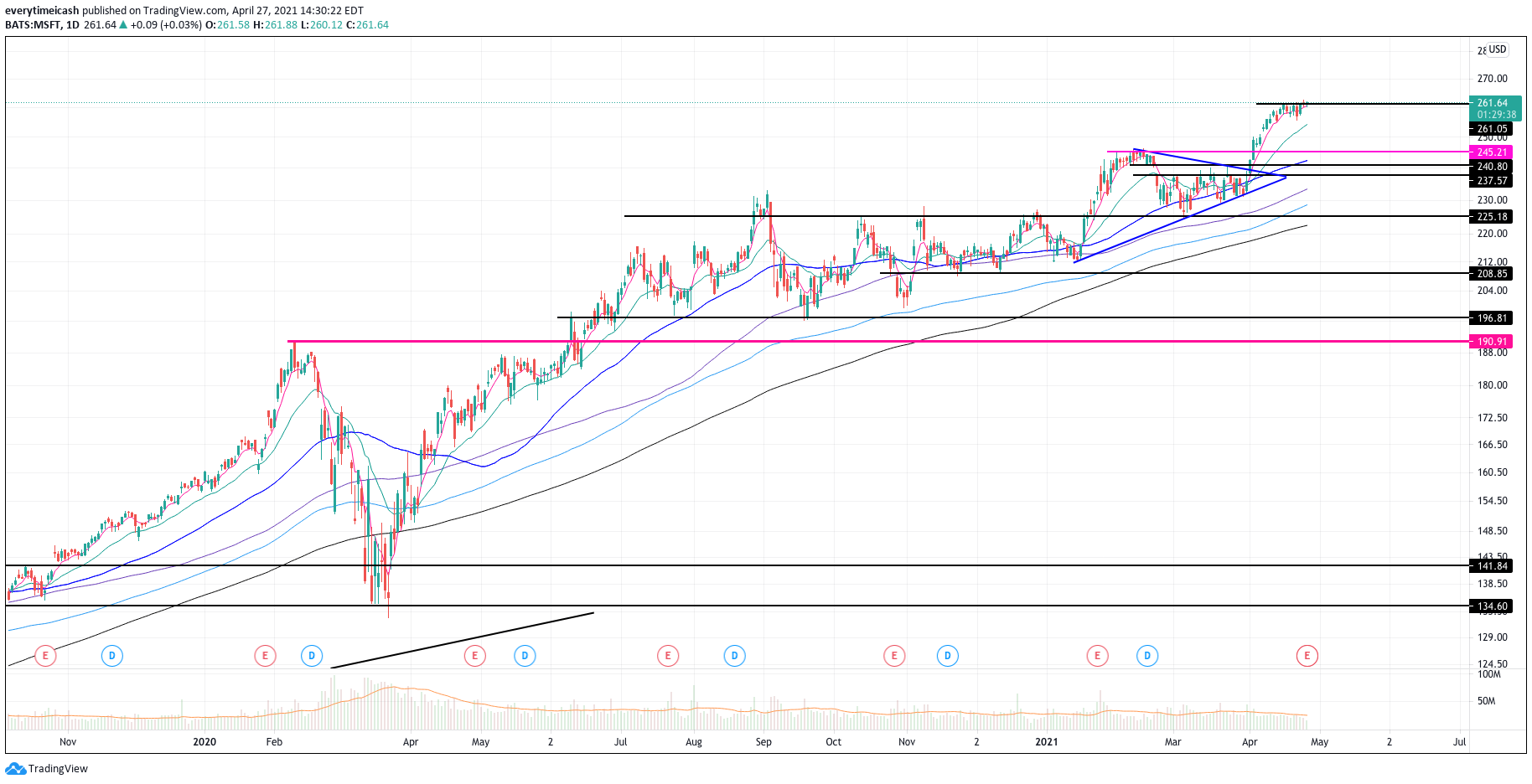
Task: Click the 134.60 horizontal line label
Action: (x=1492, y=606)
